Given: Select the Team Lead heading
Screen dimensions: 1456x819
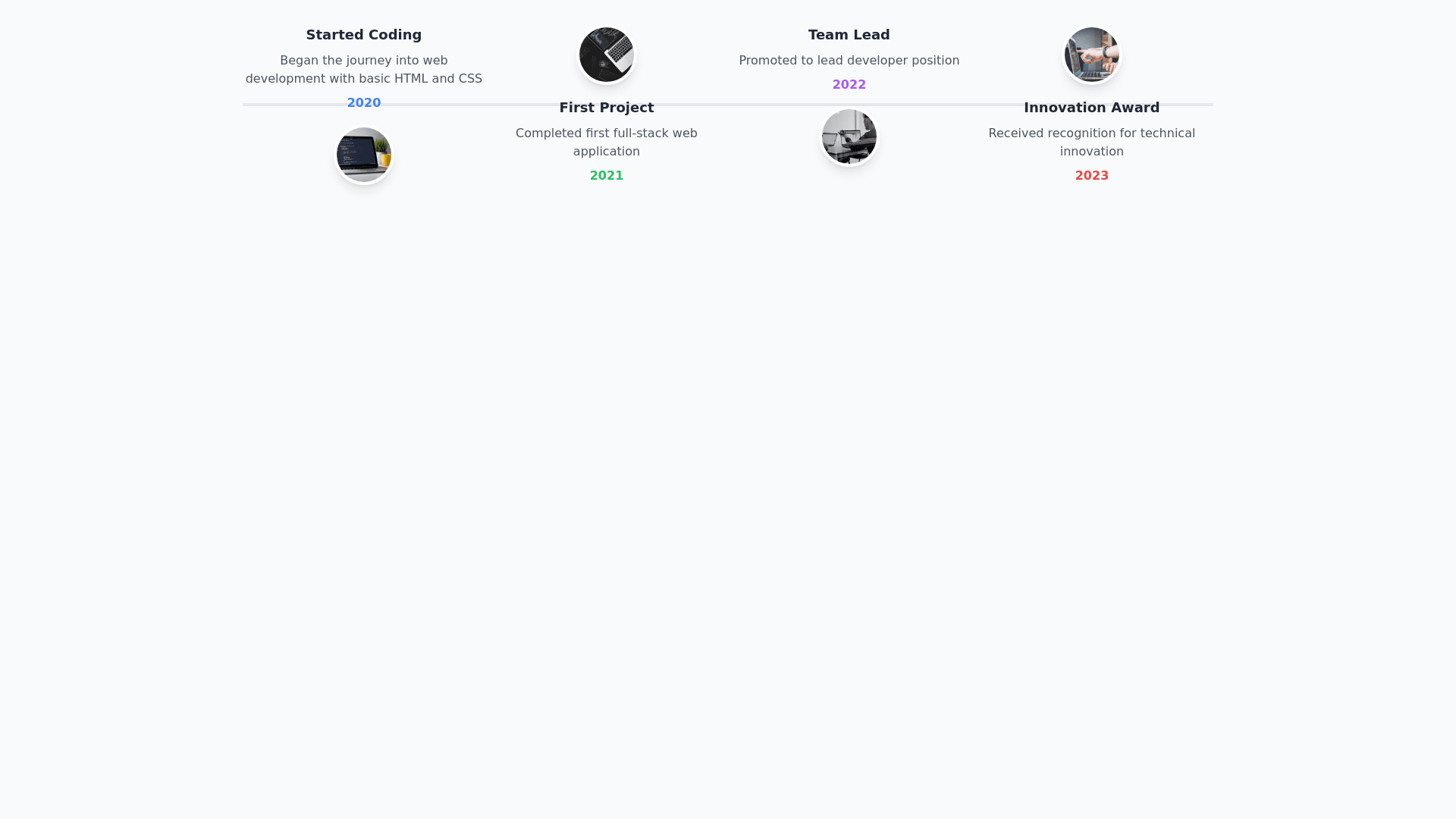Looking at the screenshot, I should point(849,35).
